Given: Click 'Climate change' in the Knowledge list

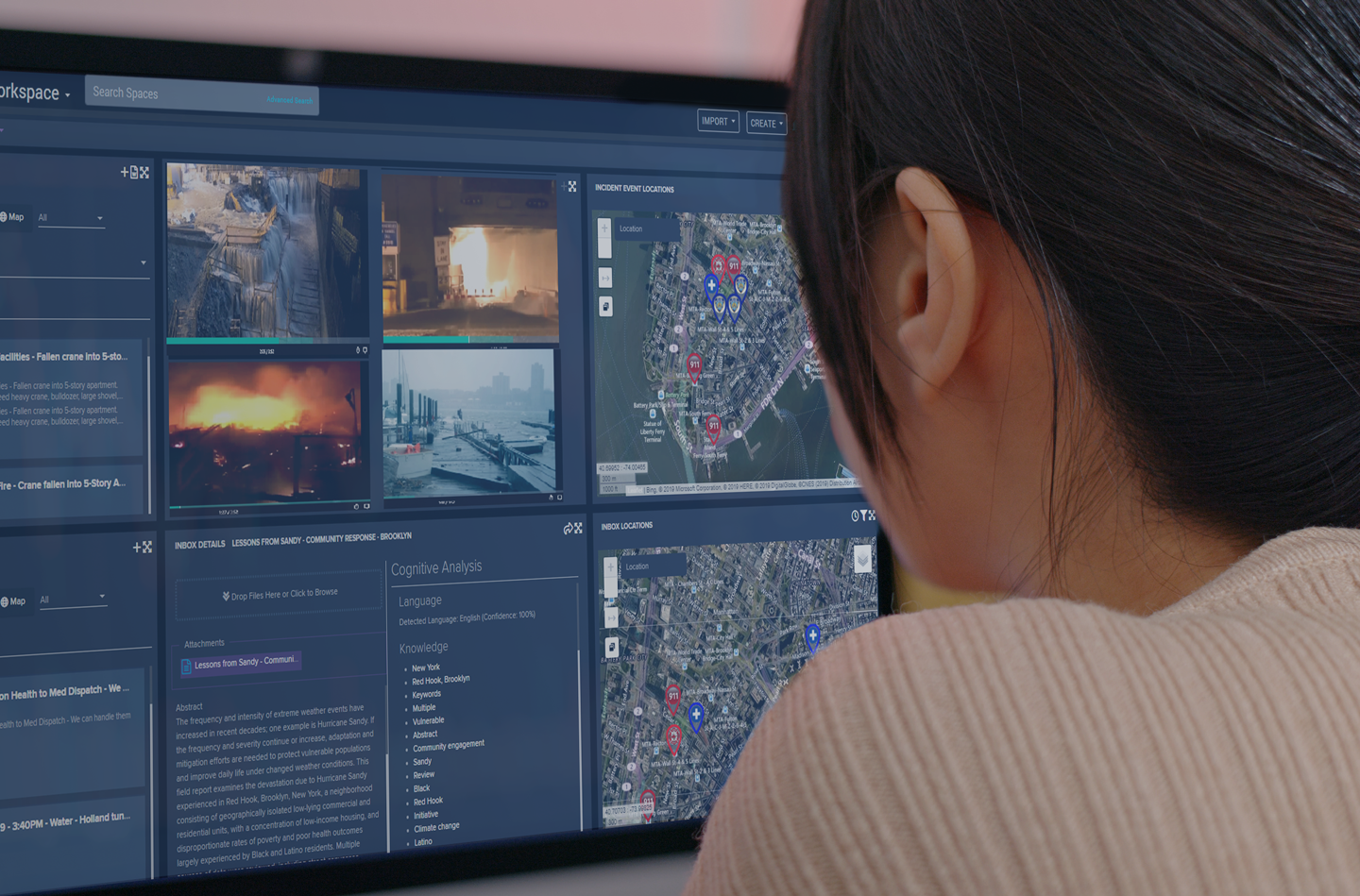Looking at the screenshot, I should point(436,827).
